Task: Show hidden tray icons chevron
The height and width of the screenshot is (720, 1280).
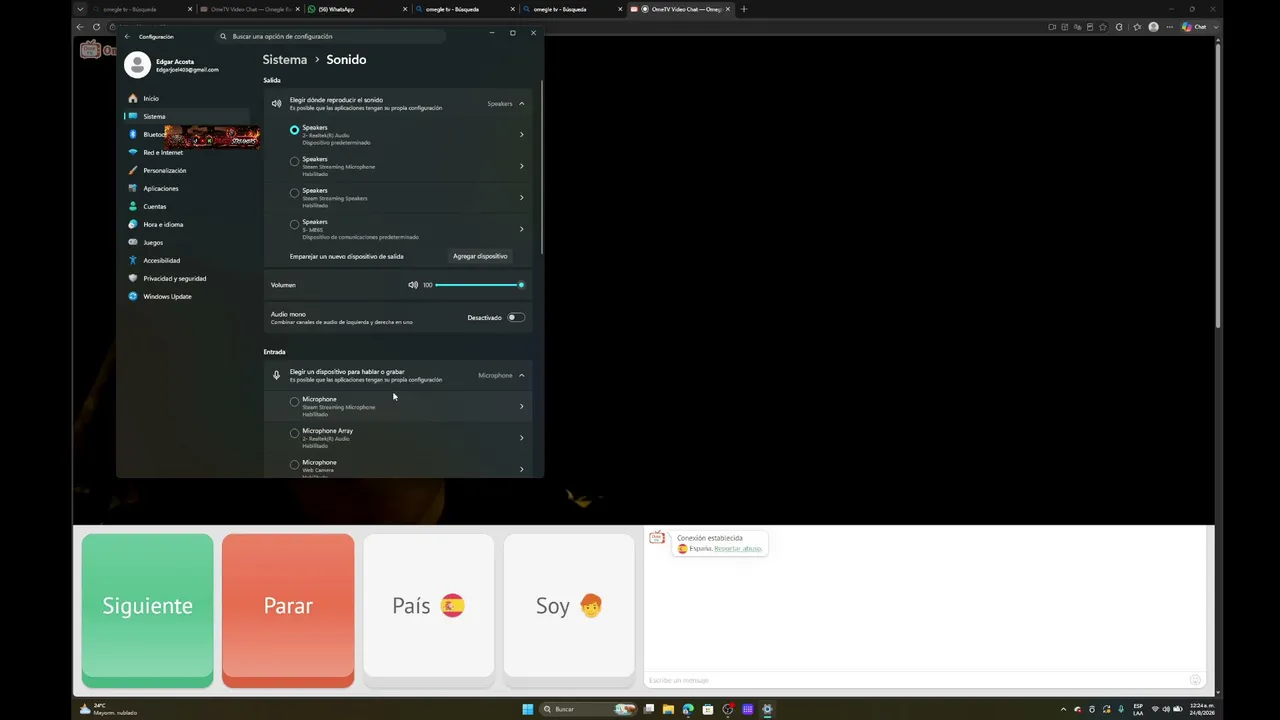Action: [1063, 709]
